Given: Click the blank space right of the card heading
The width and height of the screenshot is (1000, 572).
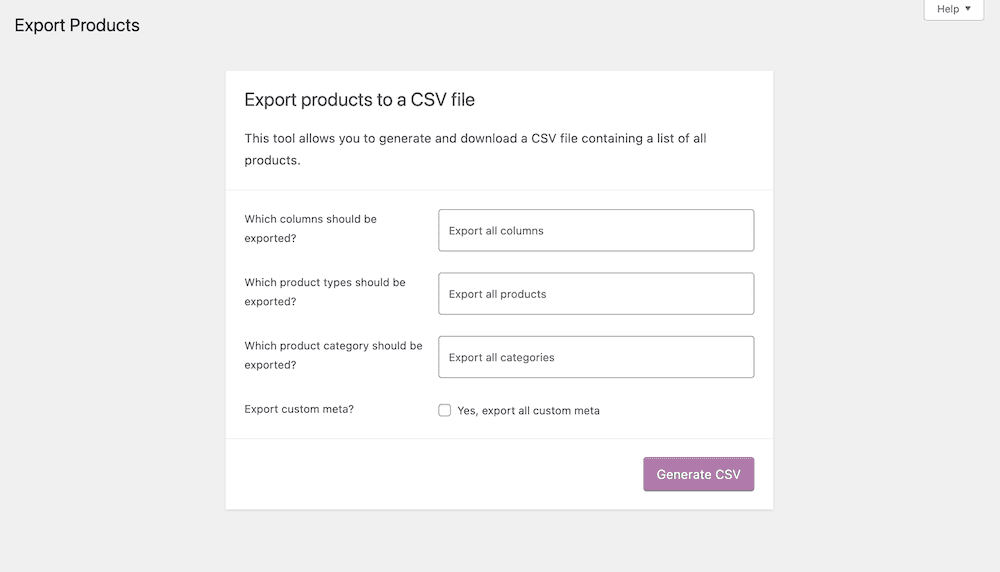Looking at the screenshot, I should pyautogui.click(x=620, y=100).
